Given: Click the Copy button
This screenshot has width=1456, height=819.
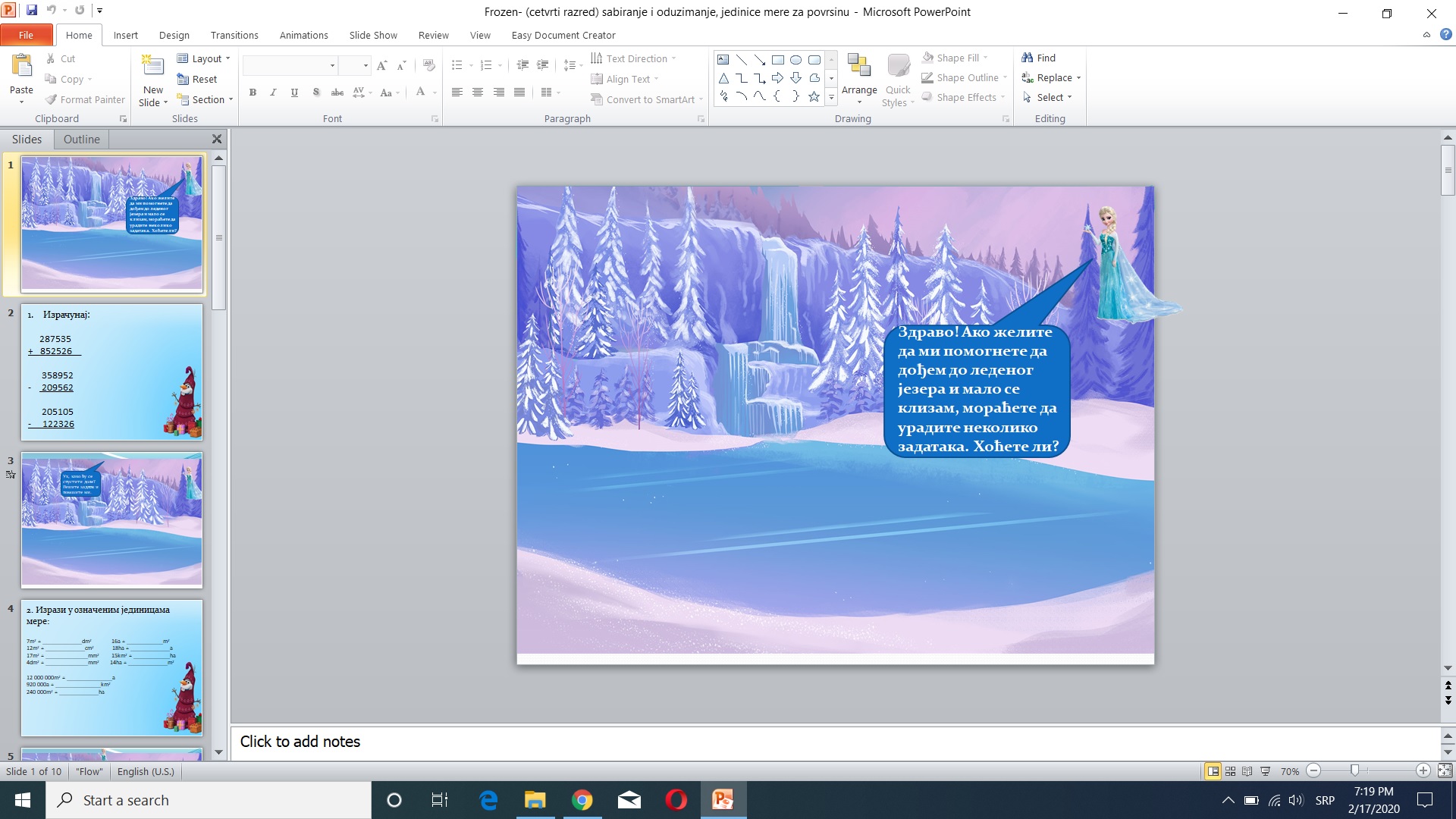Looking at the screenshot, I should coord(68,79).
